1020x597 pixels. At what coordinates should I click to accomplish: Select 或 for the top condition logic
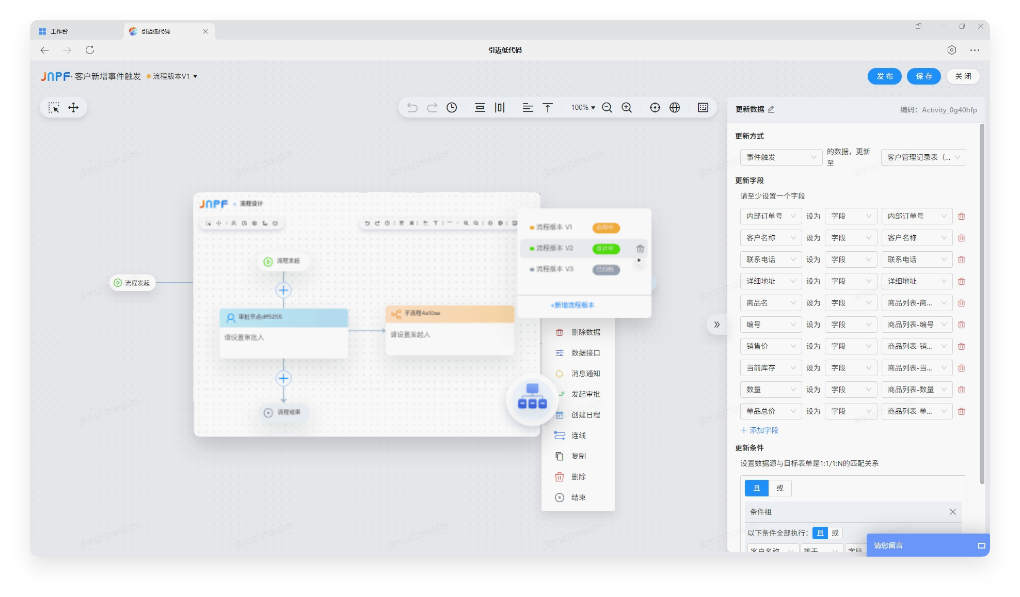coord(780,488)
